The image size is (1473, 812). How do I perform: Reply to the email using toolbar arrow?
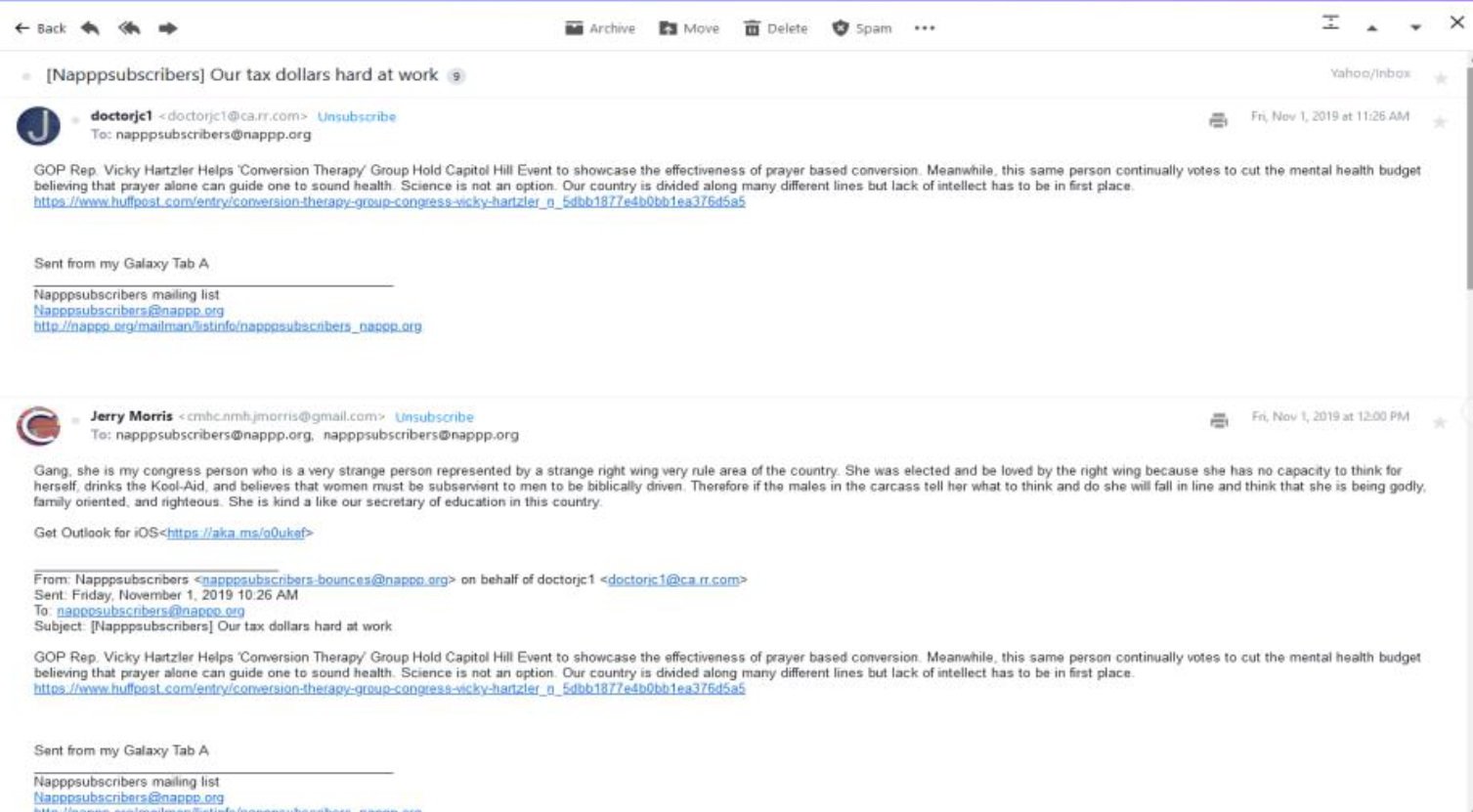click(90, 28)
